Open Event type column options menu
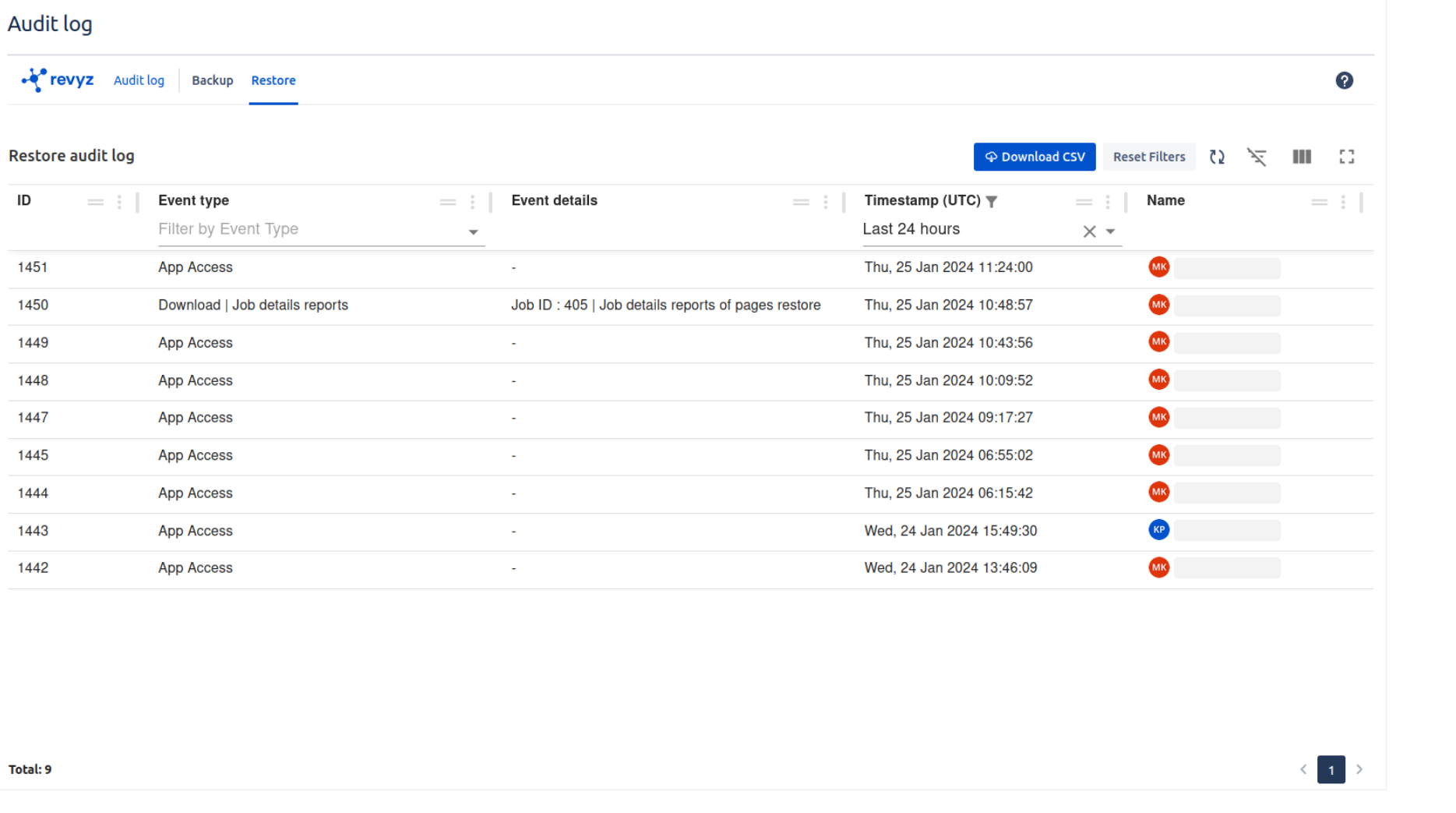The width and height of the screenshot is (1456, 813). click(x=473, y=202)
